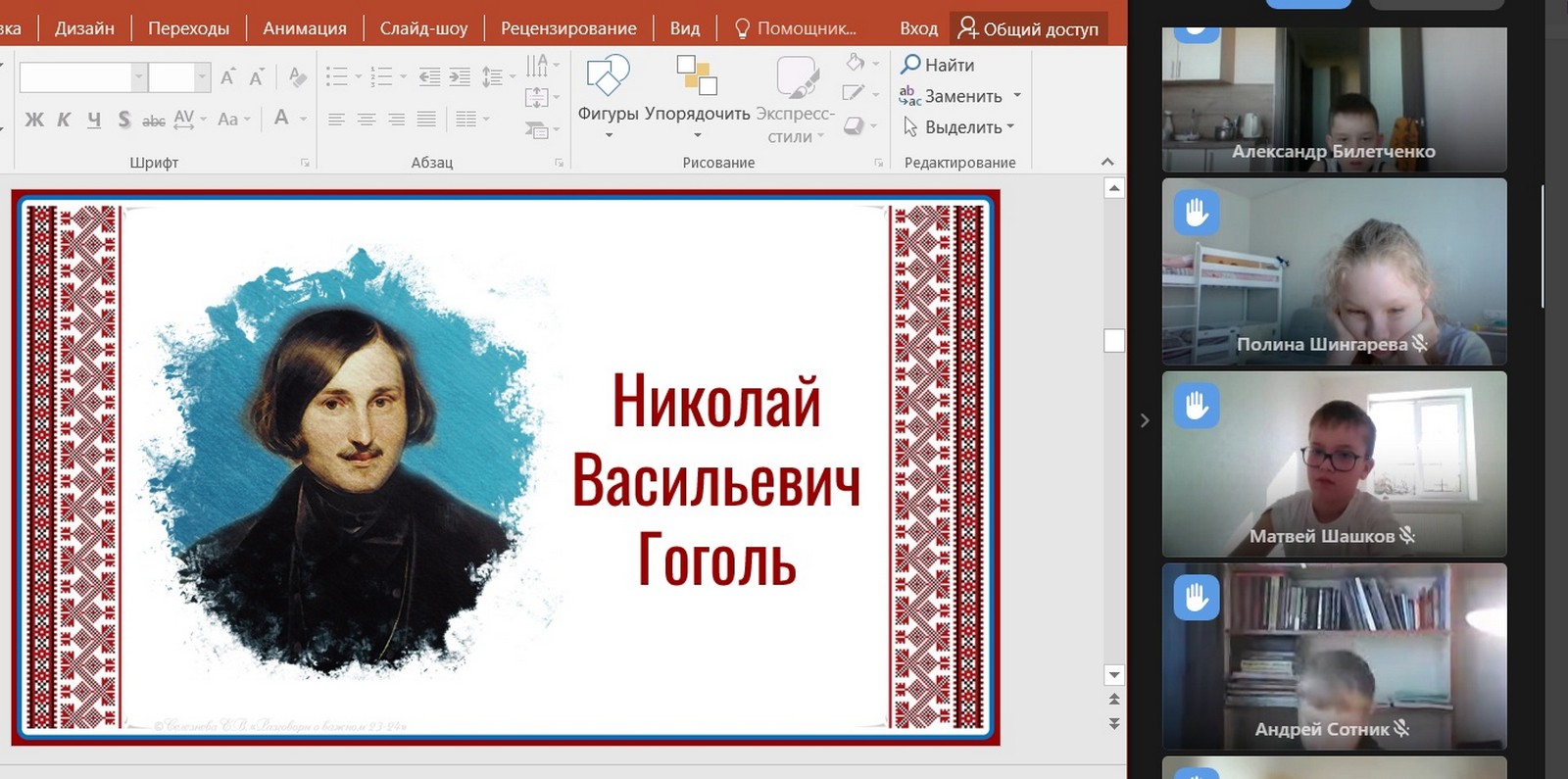Open Дизайн ribbon tab
The image size is (1568, 779).
pyautogui.click(x=84, y=28)
